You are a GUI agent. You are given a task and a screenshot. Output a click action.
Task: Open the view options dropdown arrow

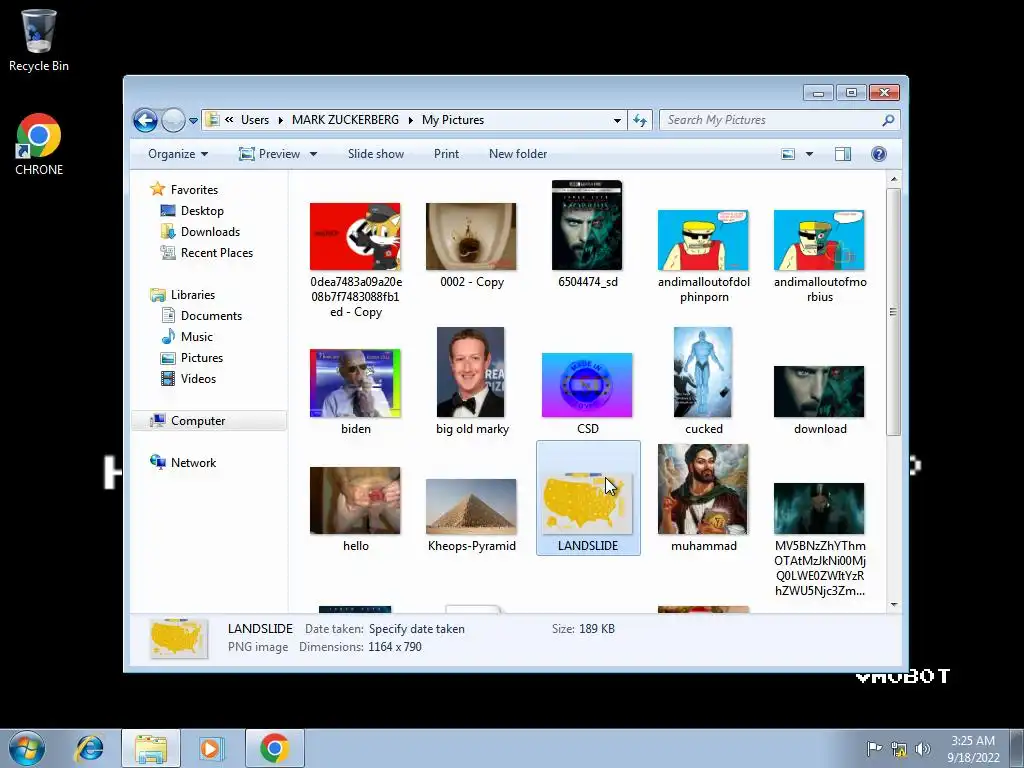point(809,154)
